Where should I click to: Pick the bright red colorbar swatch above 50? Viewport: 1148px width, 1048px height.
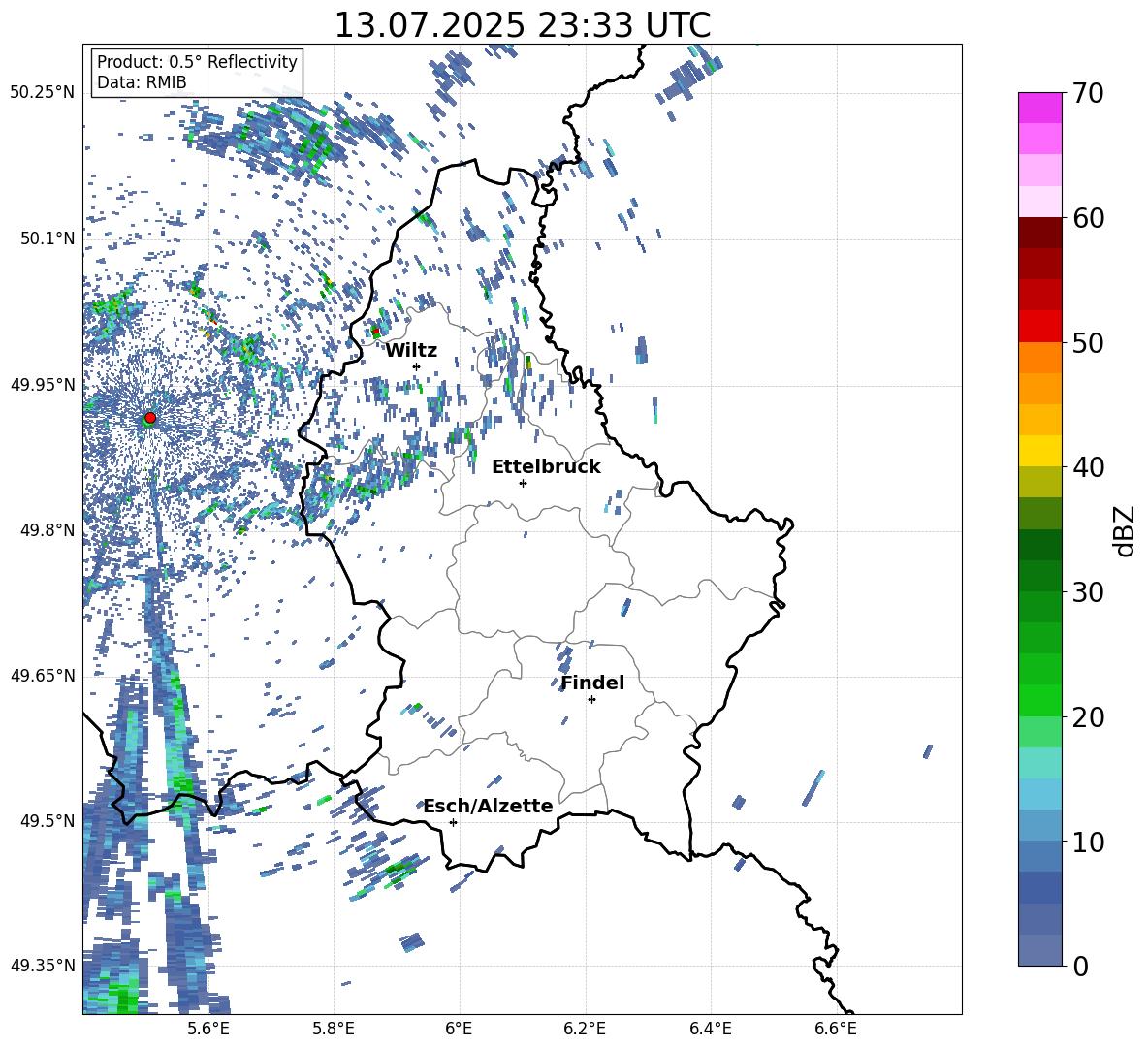point(1039,327)
